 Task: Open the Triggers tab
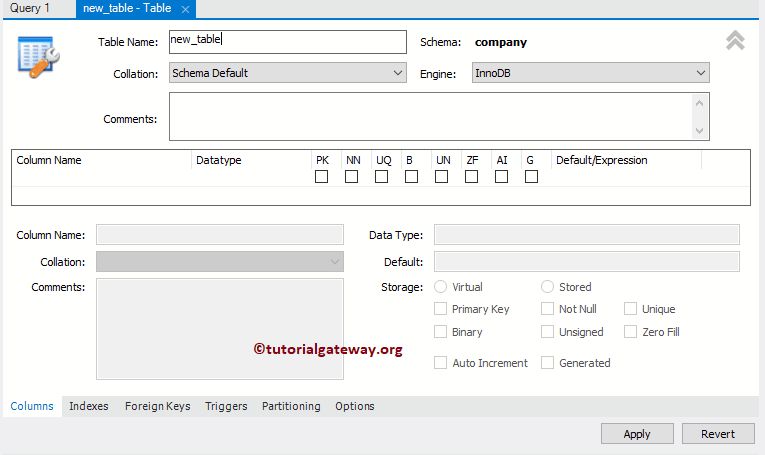tap(226, 406)
